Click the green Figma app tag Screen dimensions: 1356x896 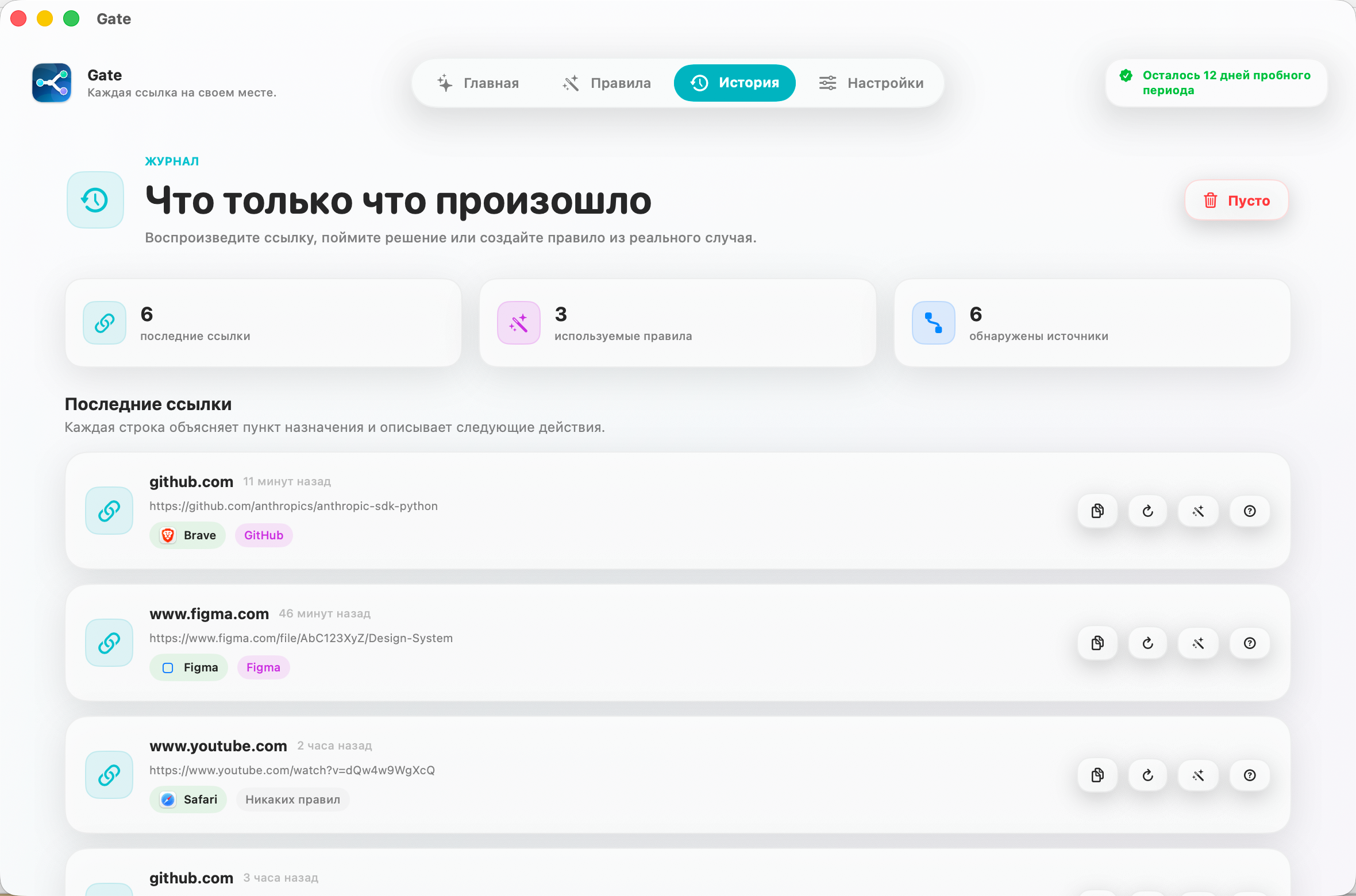click(189, 667)
